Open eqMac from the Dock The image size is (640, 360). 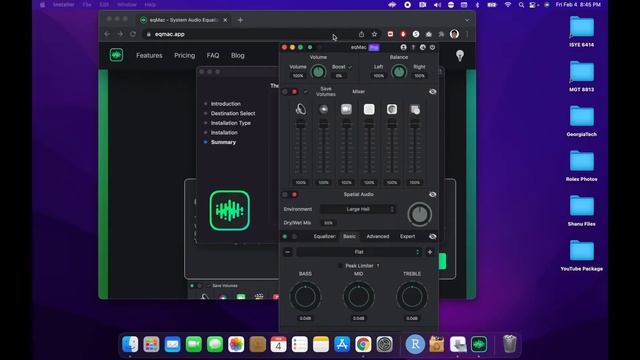[479, 344]
